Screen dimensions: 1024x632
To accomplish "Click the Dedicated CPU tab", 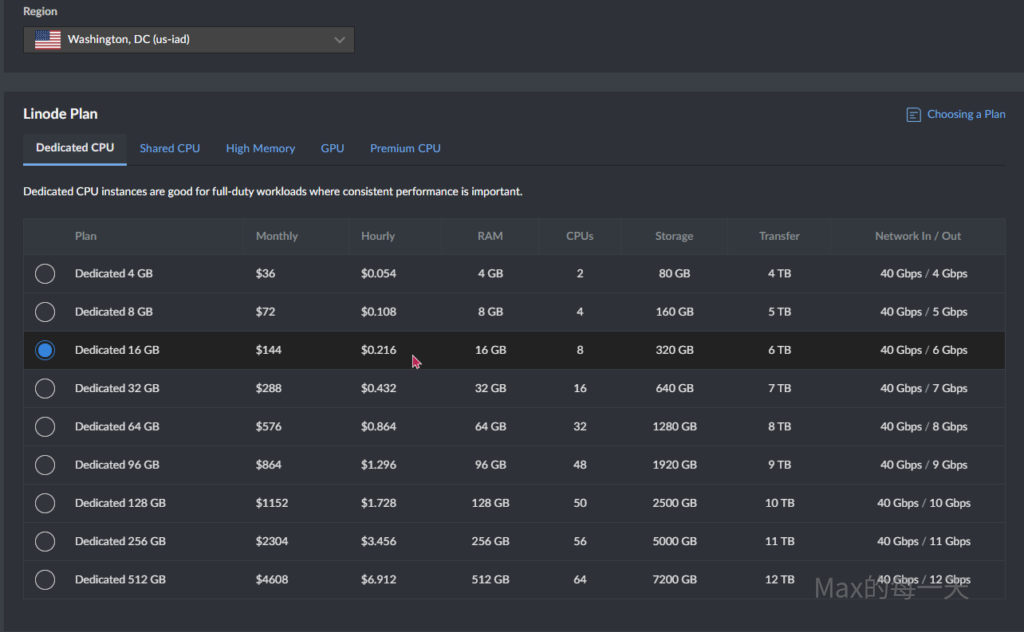I will (x=75, y=148).
